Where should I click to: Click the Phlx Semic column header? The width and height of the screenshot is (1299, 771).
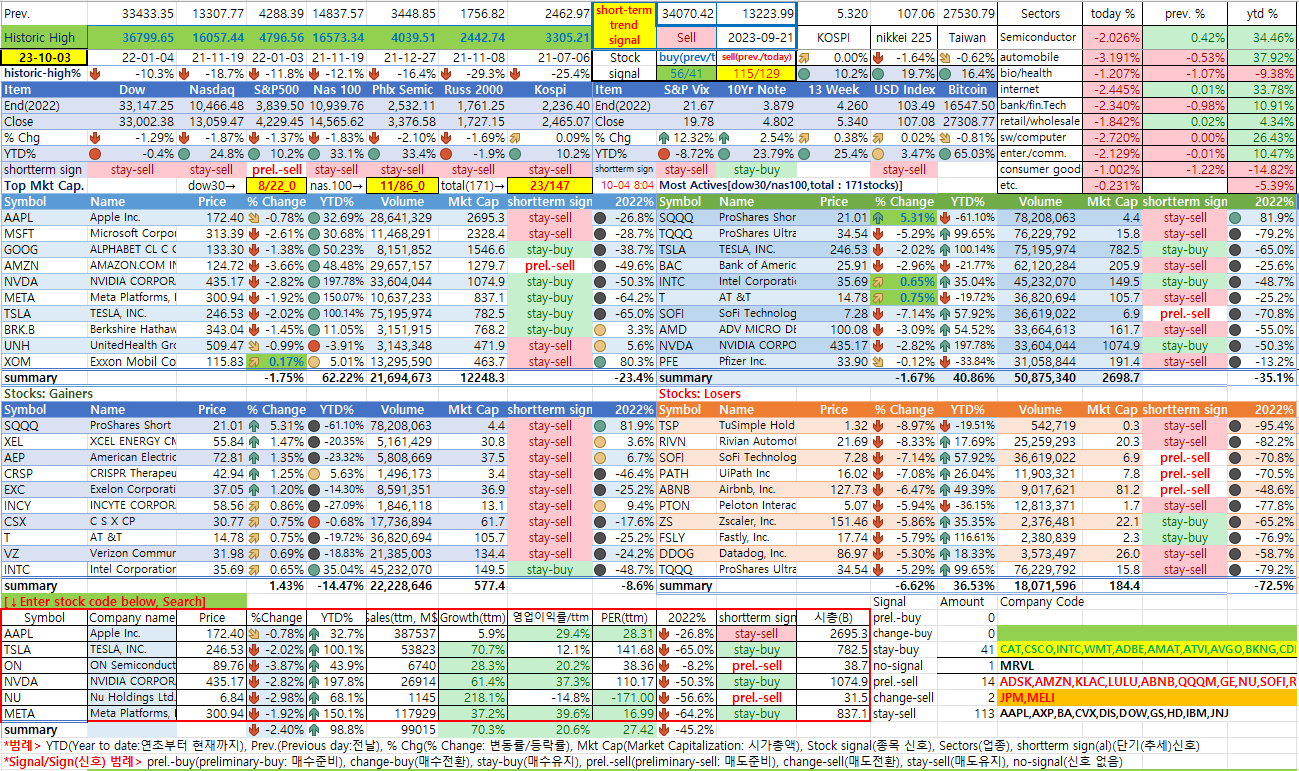click(402, 89)
